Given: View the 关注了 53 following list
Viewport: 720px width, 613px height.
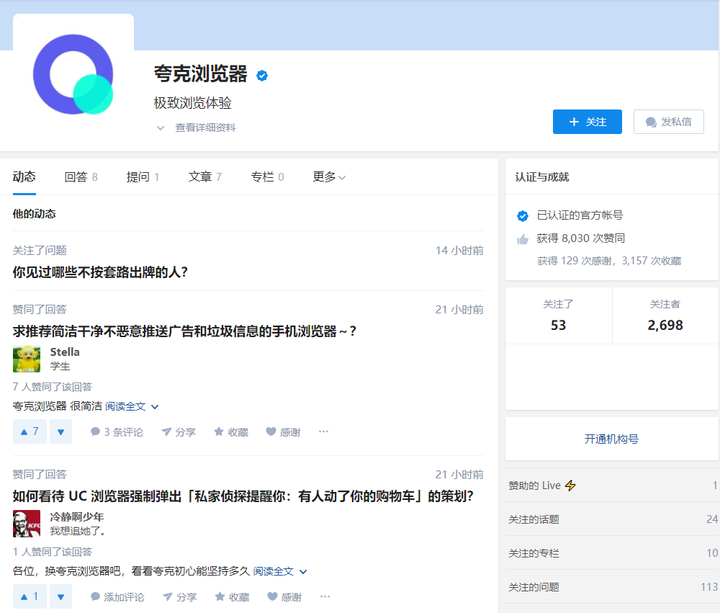Looking at the screenshot, I should click(x=558, y=315).
